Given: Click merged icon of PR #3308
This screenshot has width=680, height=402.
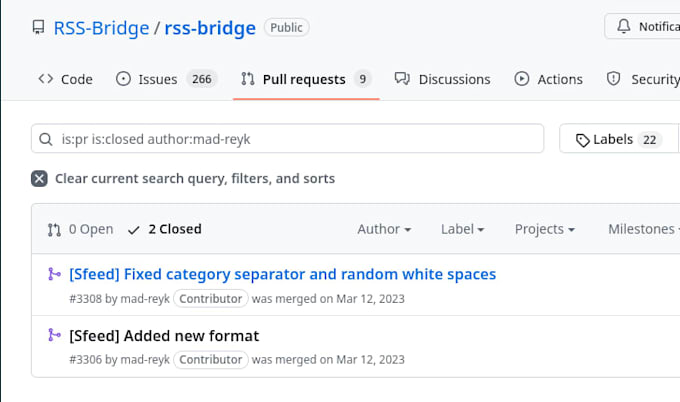Looking at the screenshot, I should (x=54, y=274).
